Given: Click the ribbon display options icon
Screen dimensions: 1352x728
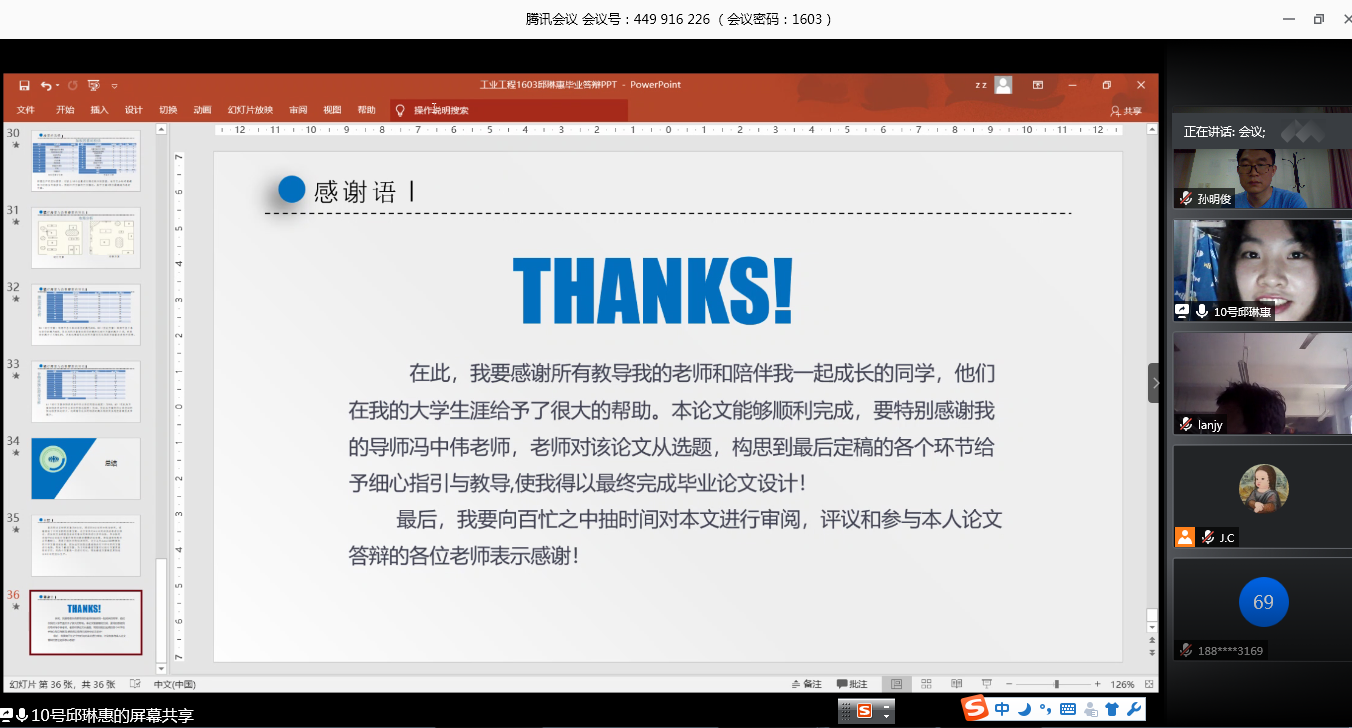Looking at the screenshot, I should [x=1038, y=85].
